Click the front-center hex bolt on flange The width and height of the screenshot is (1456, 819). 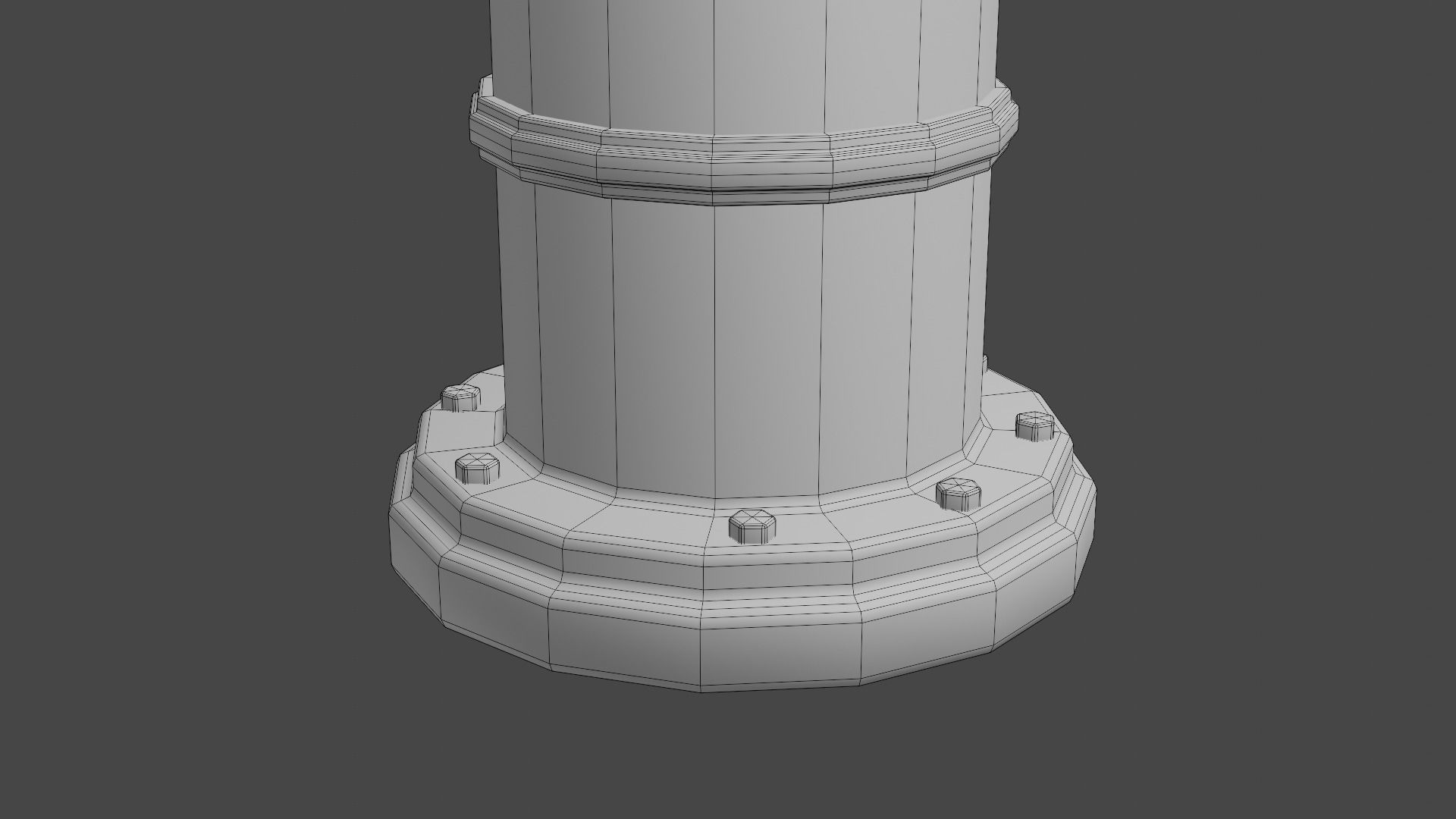(x=752, y=526)
